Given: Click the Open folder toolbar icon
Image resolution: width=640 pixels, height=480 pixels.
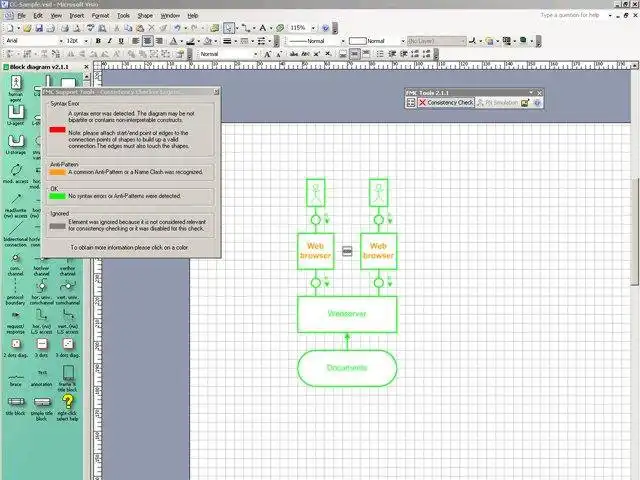Looking at the screenshot, I should tap(27, 28).
